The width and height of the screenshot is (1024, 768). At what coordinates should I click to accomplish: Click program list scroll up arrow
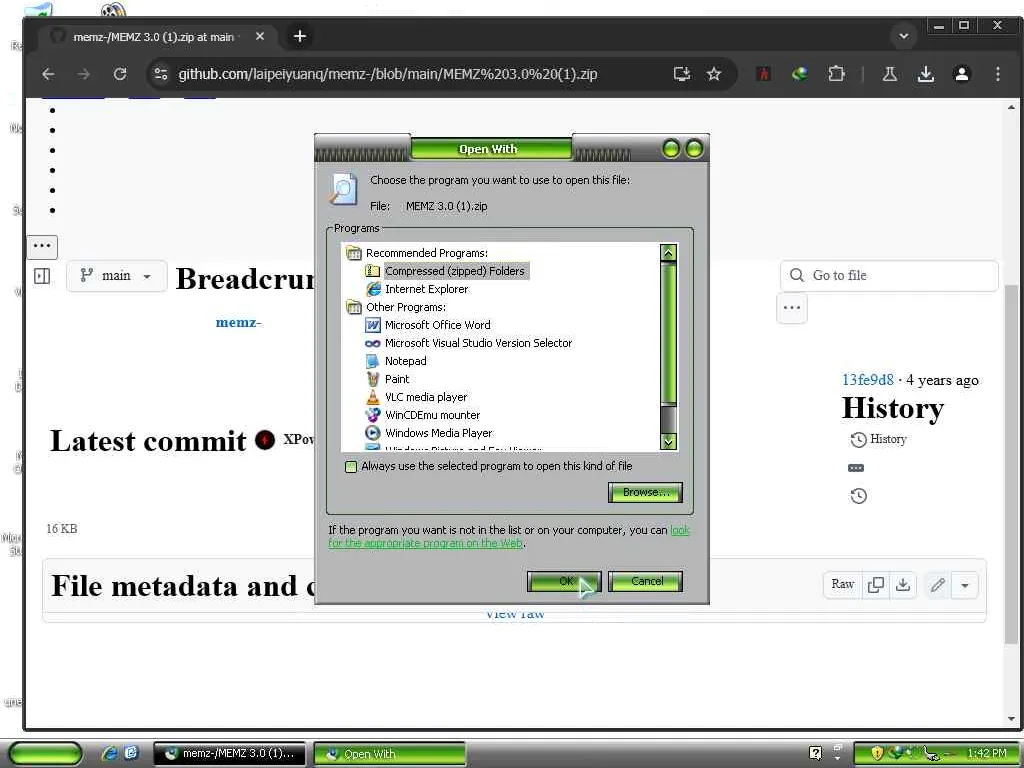pos(668,253)
